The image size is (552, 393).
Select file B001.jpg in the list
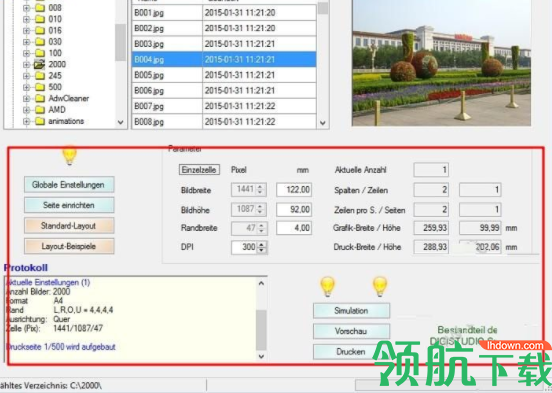167,13
